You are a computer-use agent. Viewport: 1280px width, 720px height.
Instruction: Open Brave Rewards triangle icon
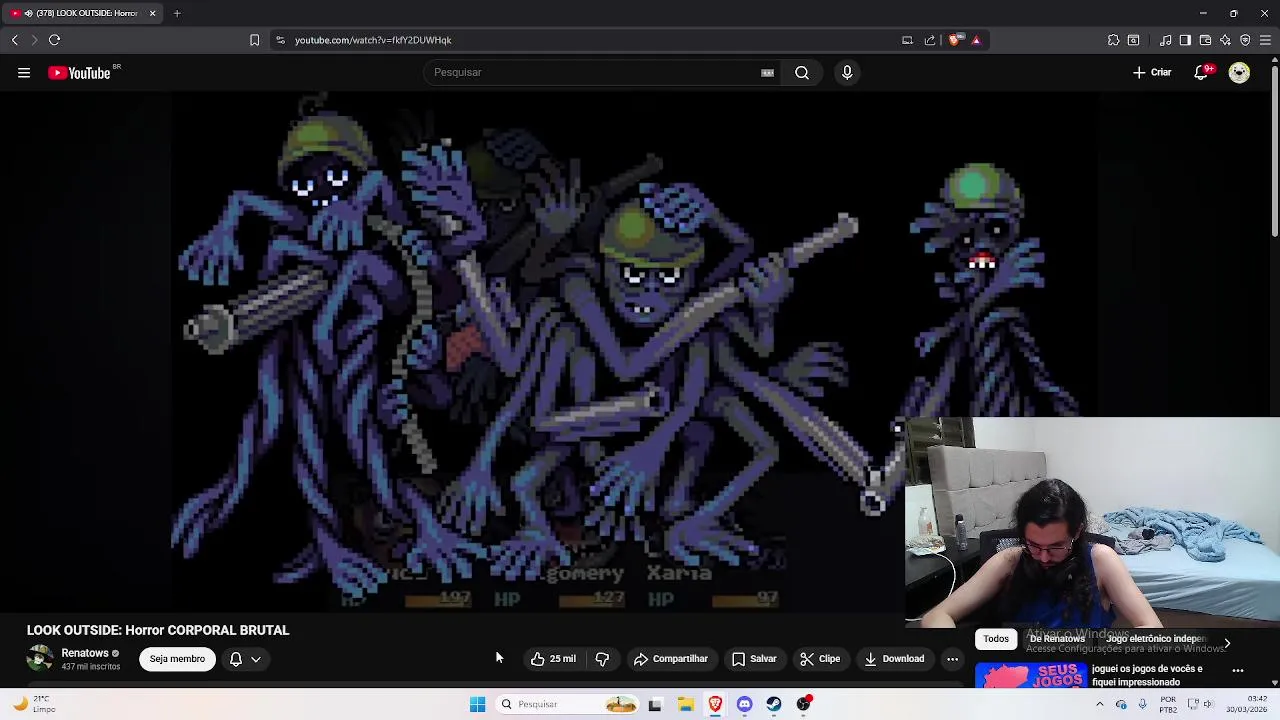coord(976,40)
